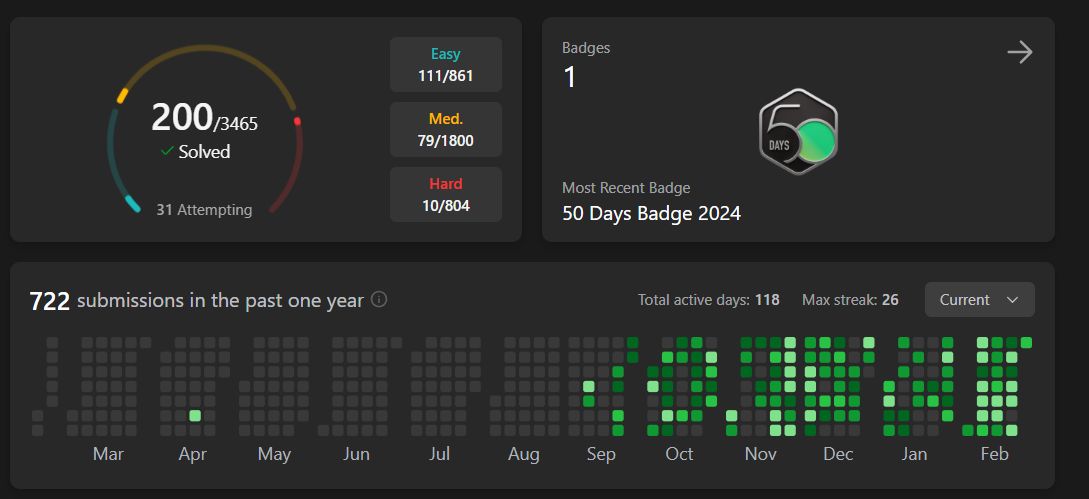Open the Current year dropdown
Screen dimensions: 1089x499
click(979, 300)
